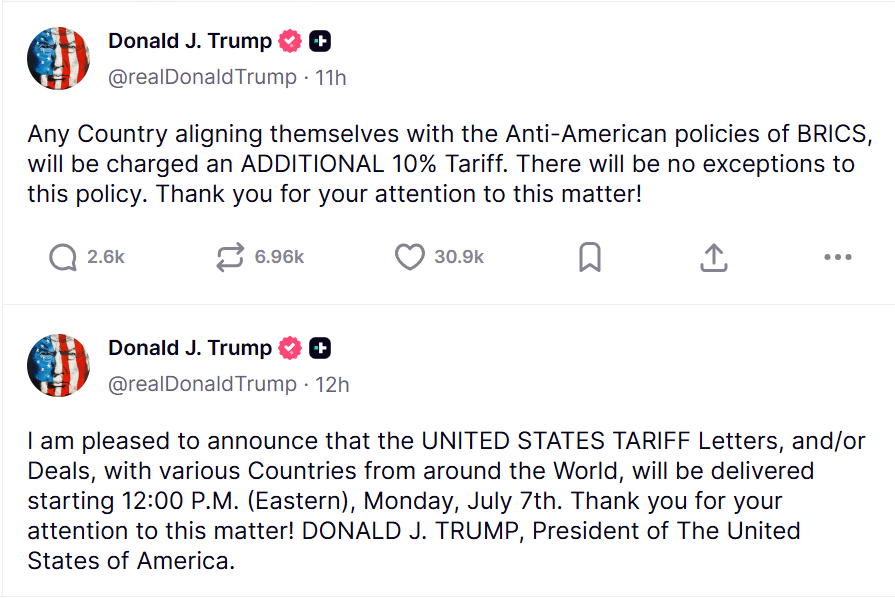Reply to the BRICS tariff post

coord(63,258)
